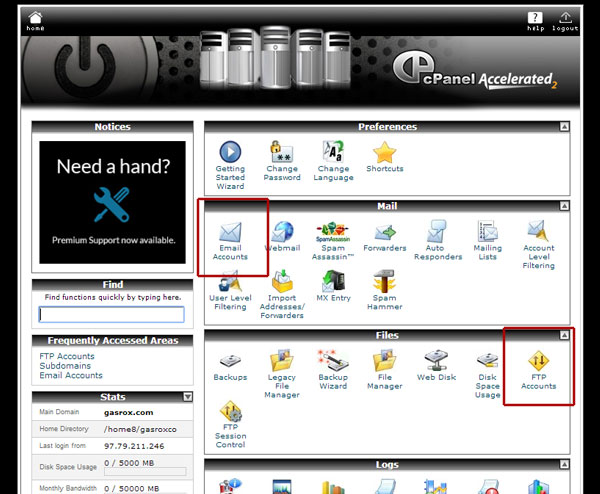Go to the cPanel home icon
Screen dimensions: 600x494
tap(35, 21)
